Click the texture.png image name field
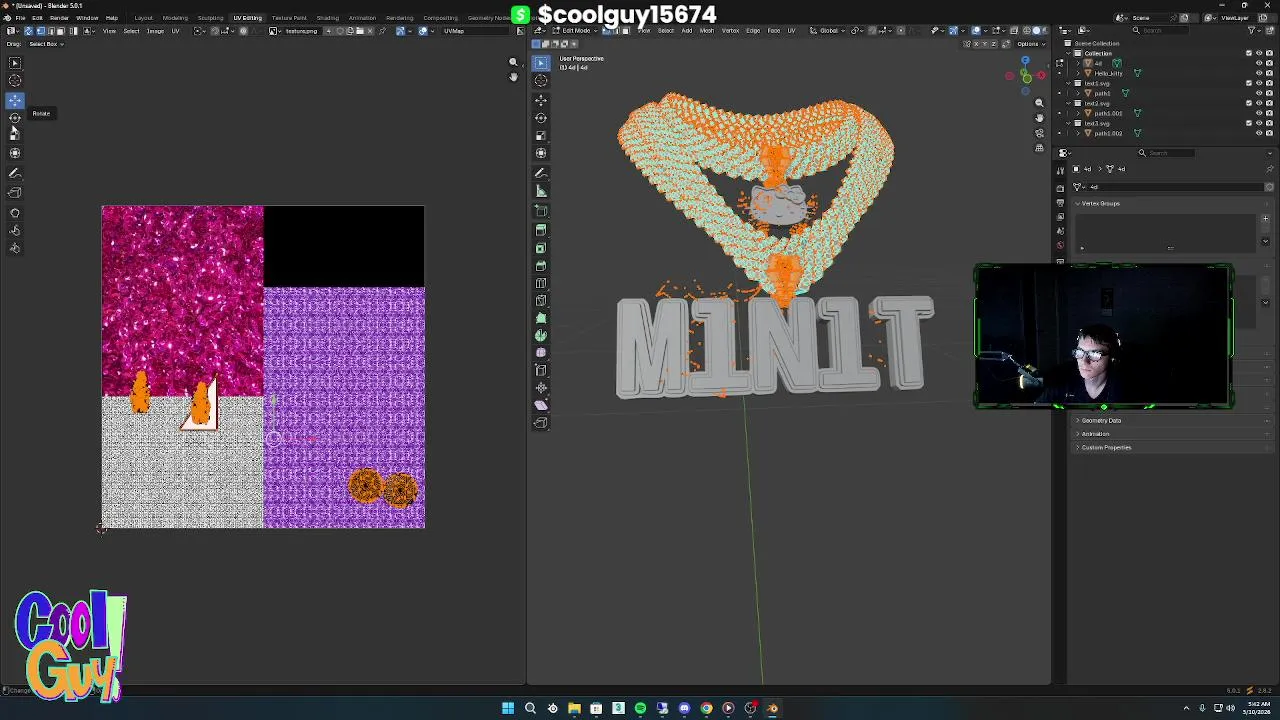 tap(302, 31)
